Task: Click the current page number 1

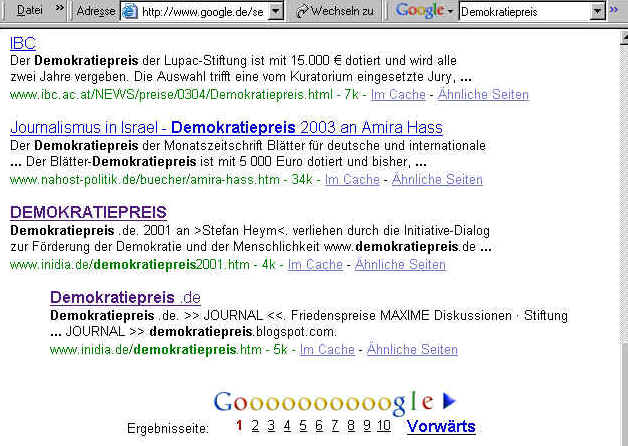Action: 239,426
